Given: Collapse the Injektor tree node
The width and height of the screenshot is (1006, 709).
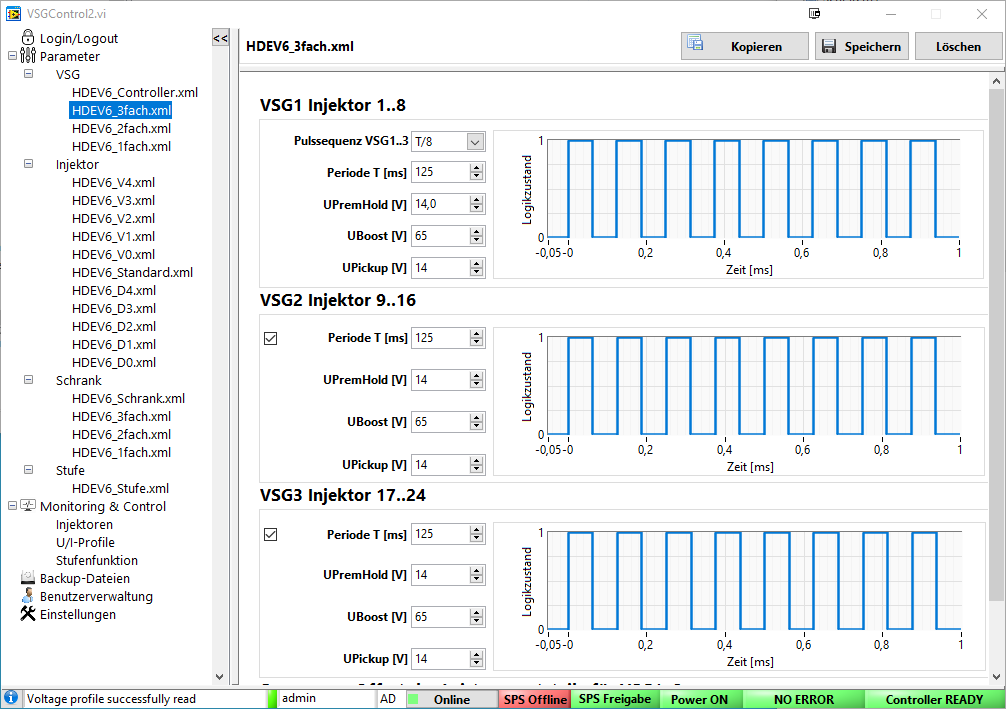Looking at the screenshot, I should (x=28, y=164).
